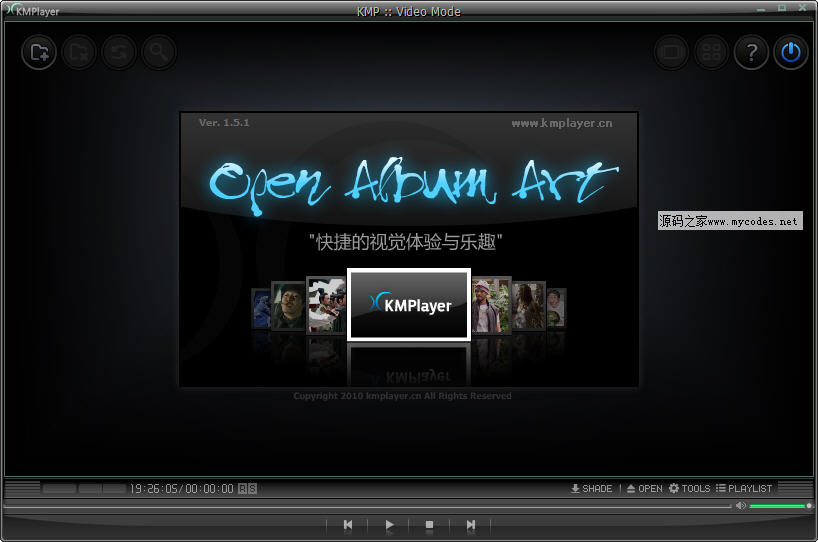Click the Open Album Art title graphic

pos(412,185)
